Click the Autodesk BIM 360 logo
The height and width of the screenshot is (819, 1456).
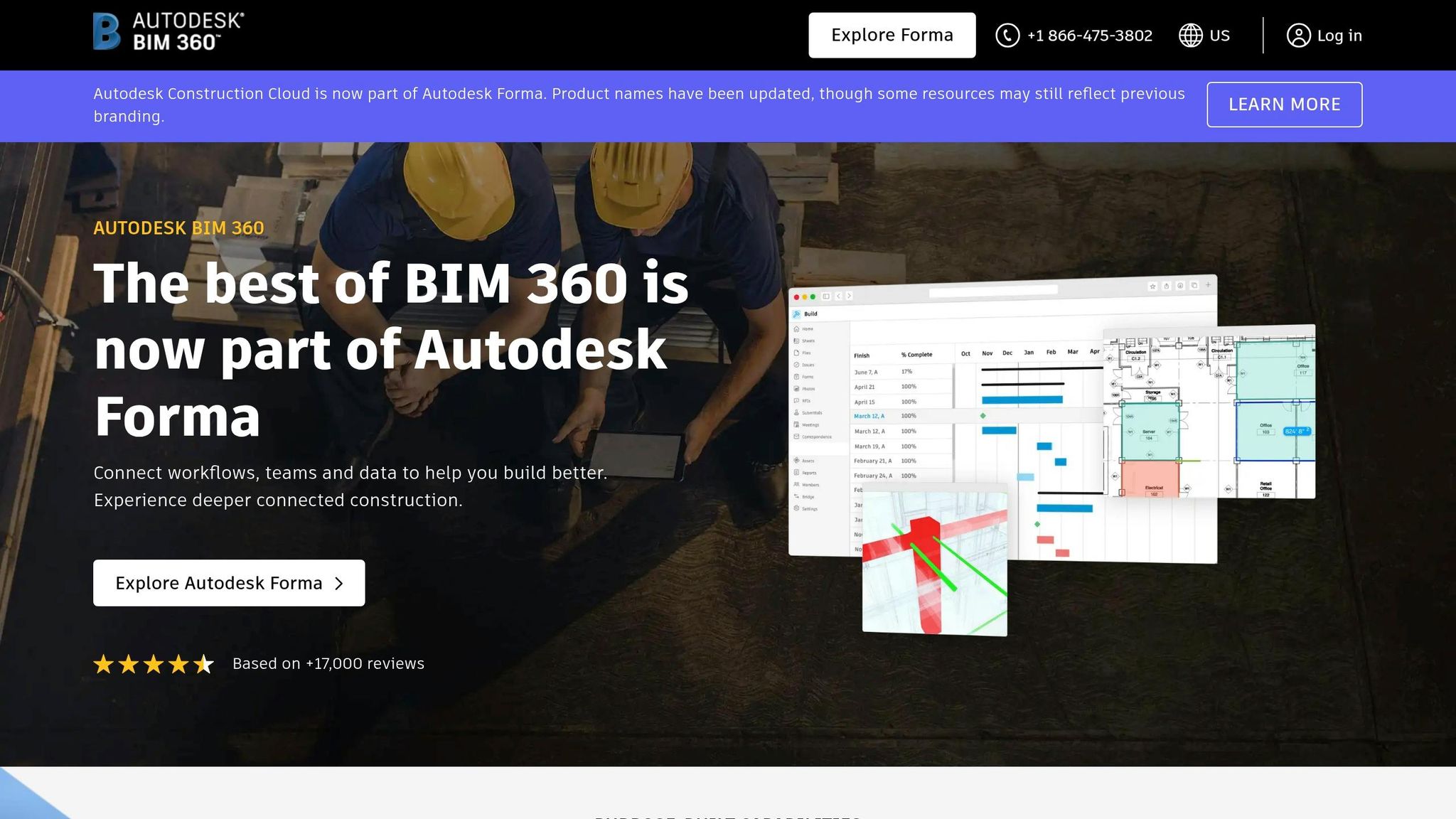[x=168, y=32]
